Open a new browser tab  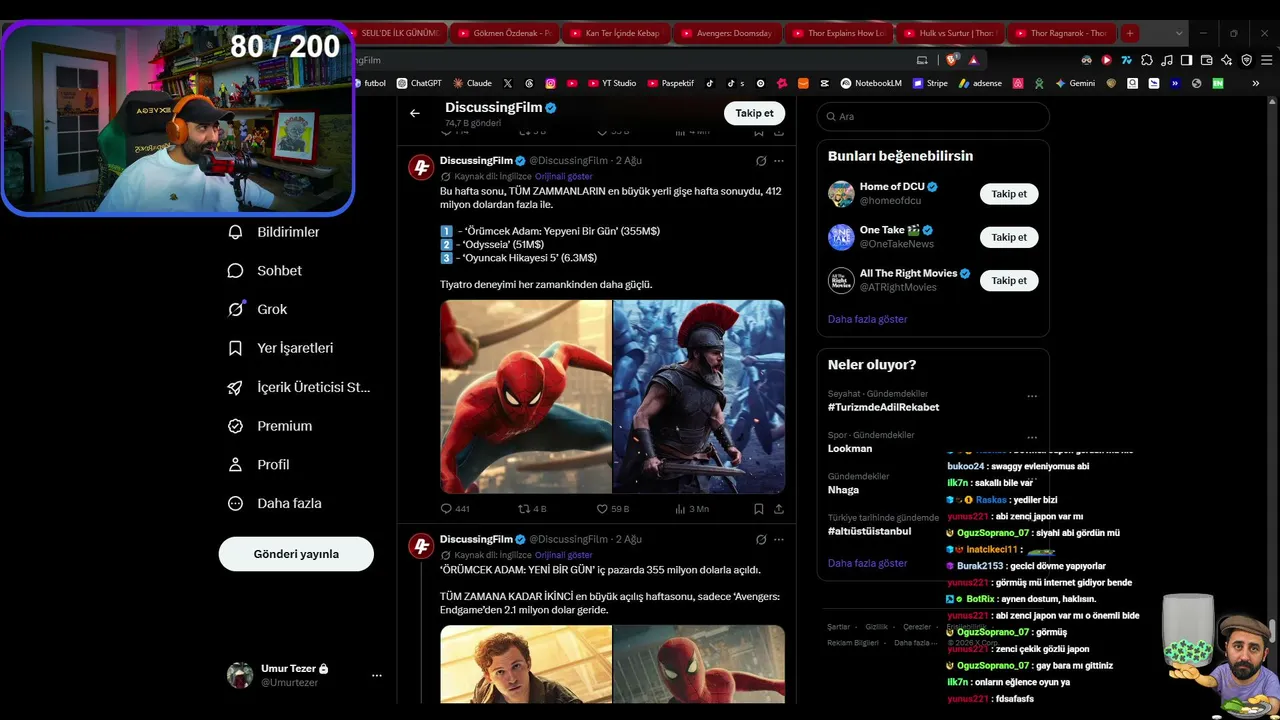coord(1130,33)
